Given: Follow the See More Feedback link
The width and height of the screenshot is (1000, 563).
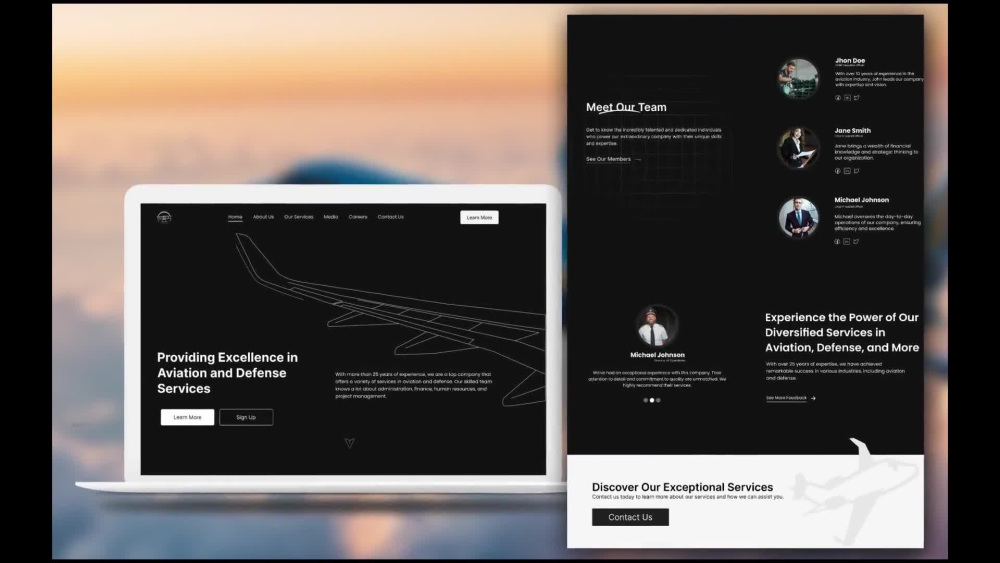Looking at the screenshot, I should pos(786,398).
